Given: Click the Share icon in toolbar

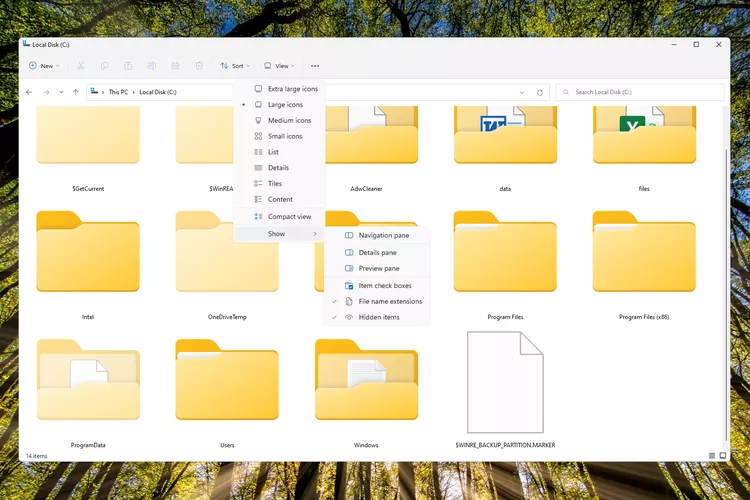Looking at the screenshot, I should (x=176, y=66).
